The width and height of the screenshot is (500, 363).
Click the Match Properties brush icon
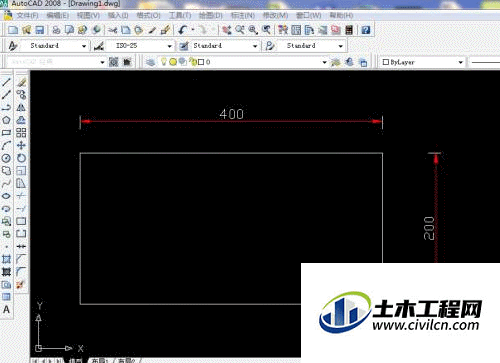165,30
